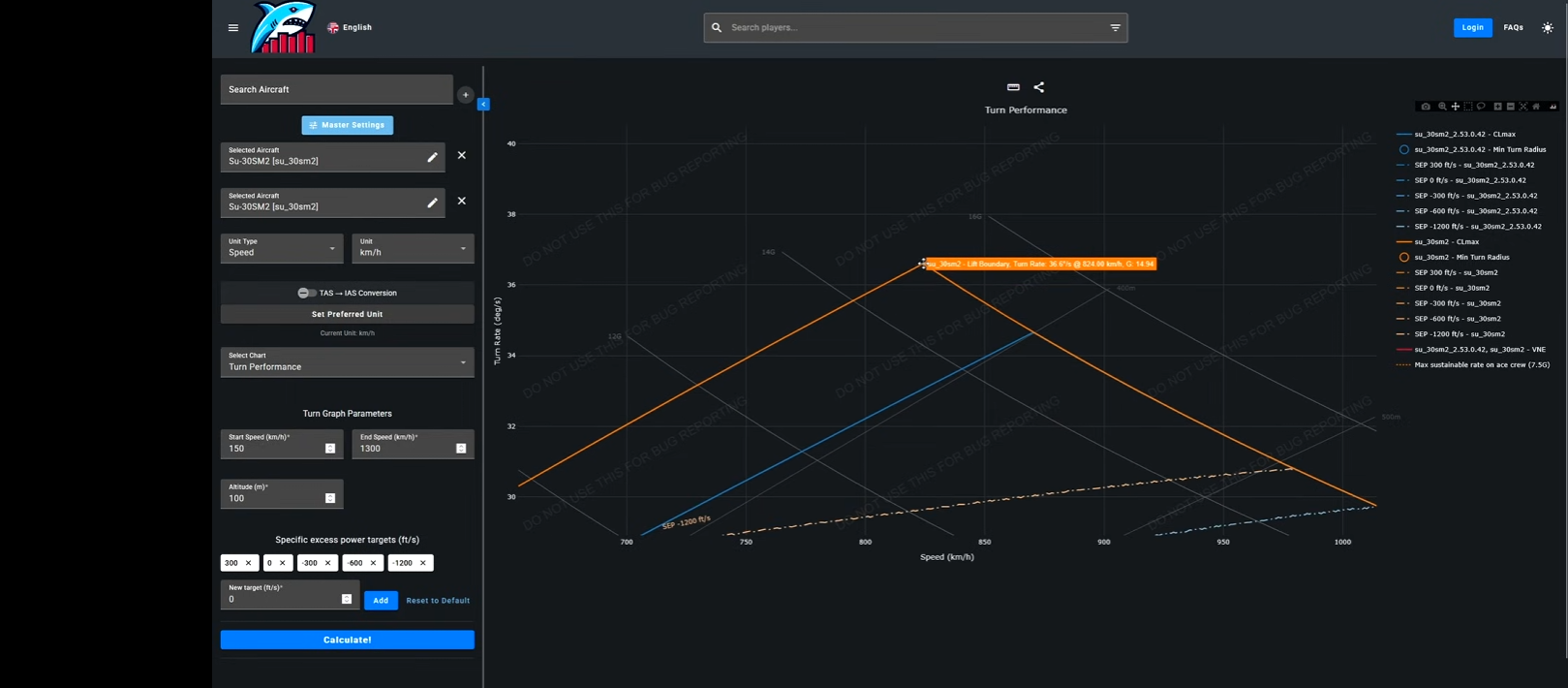Toggle SEP 0 ft/s - su_30sm2_2.53.0.42 legend trace
This screenshot has height=688, width=1568.
point(1461,180)
